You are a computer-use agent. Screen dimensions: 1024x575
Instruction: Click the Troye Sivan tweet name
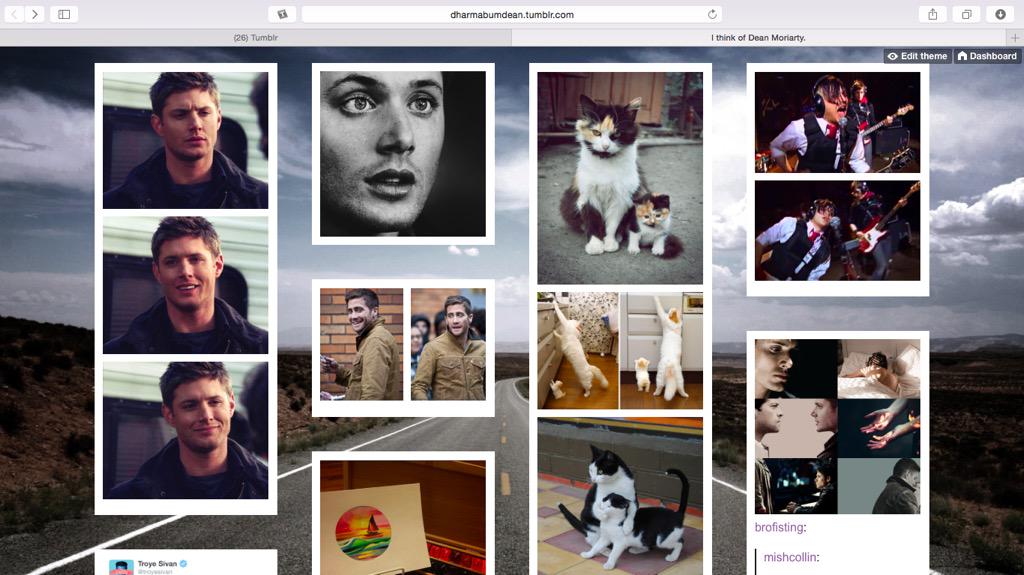click(x=157, y=563)
